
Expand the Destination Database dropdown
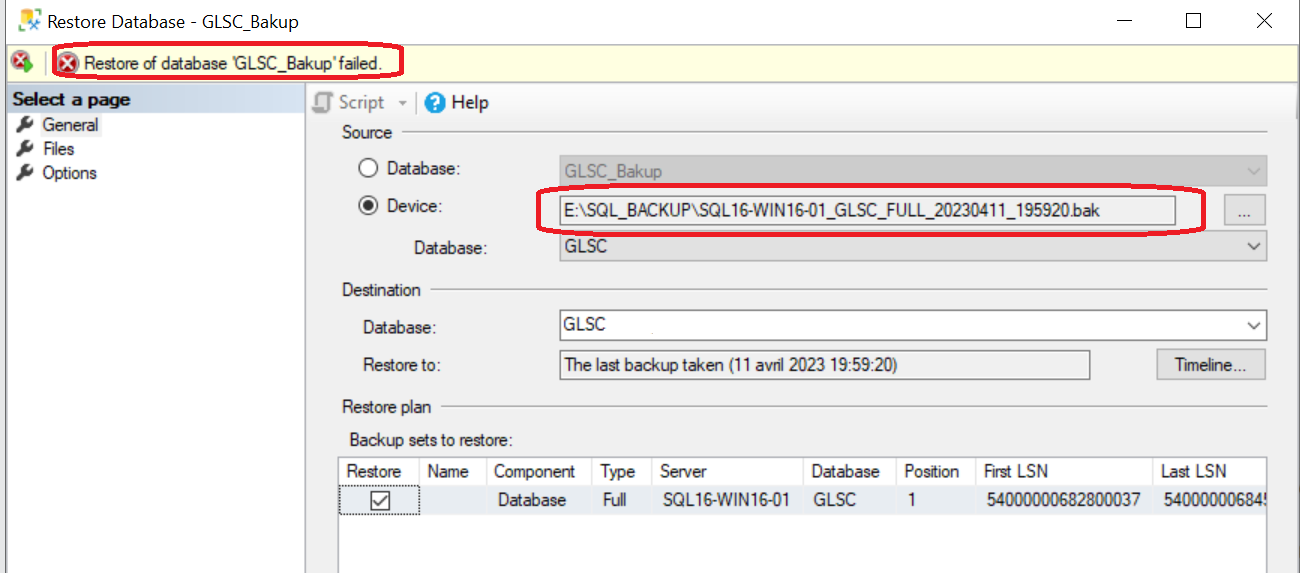tap(1254, 325)
